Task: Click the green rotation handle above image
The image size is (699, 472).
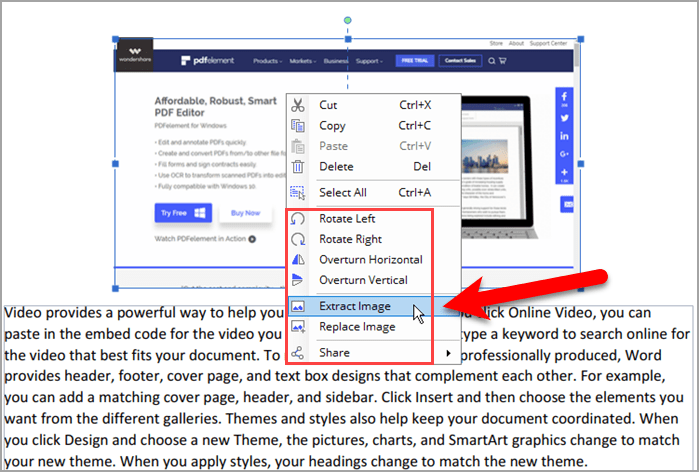Action: point(348,20)
